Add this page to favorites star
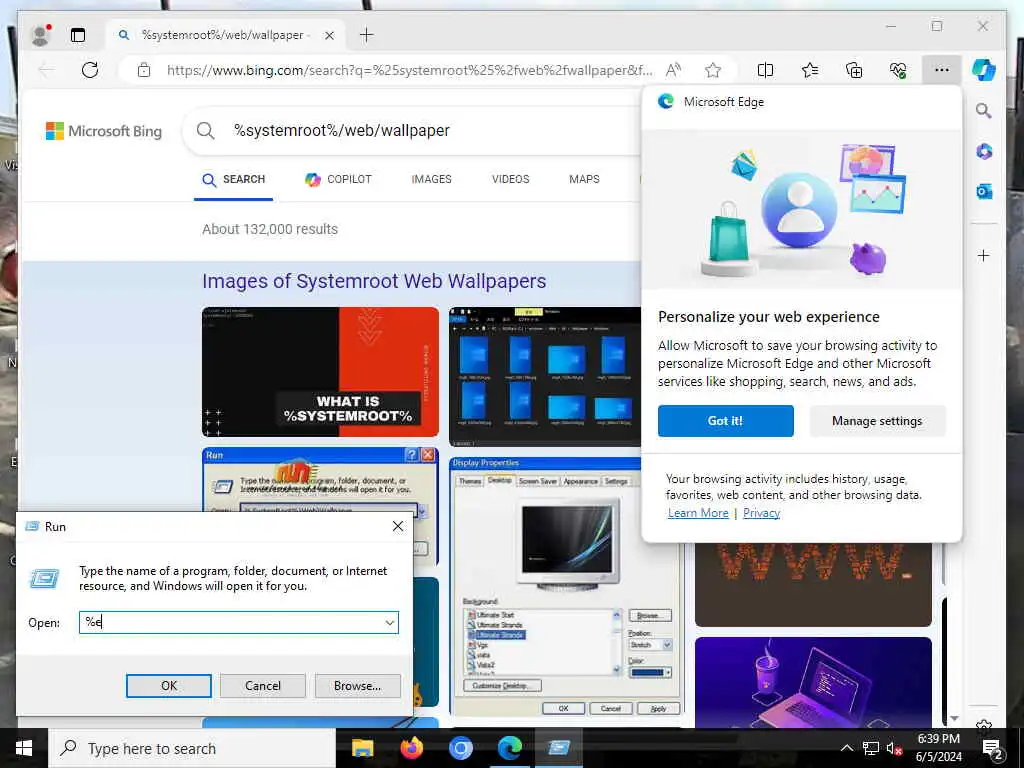 point(713,70)
